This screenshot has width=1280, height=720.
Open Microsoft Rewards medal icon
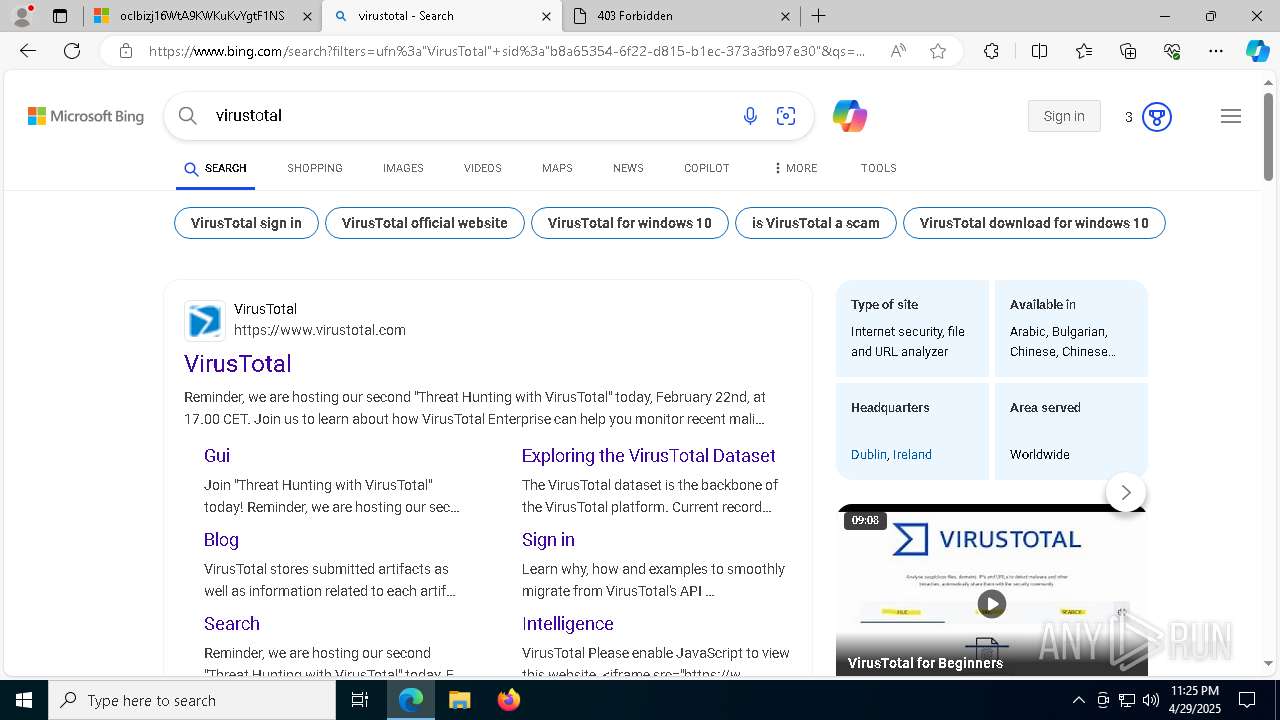1156,117
